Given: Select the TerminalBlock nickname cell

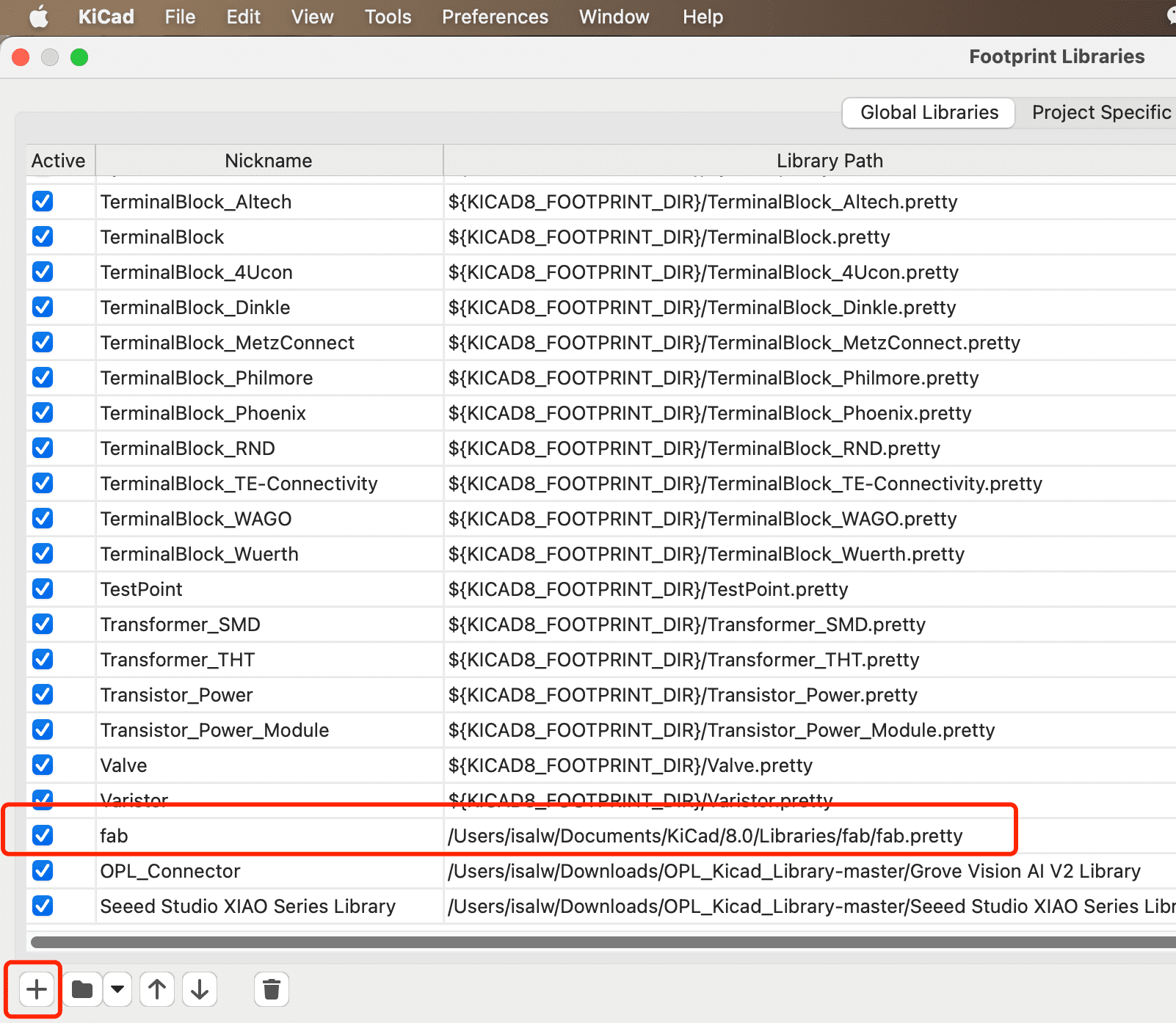Looking at the screenshot, I should (269, 236).
